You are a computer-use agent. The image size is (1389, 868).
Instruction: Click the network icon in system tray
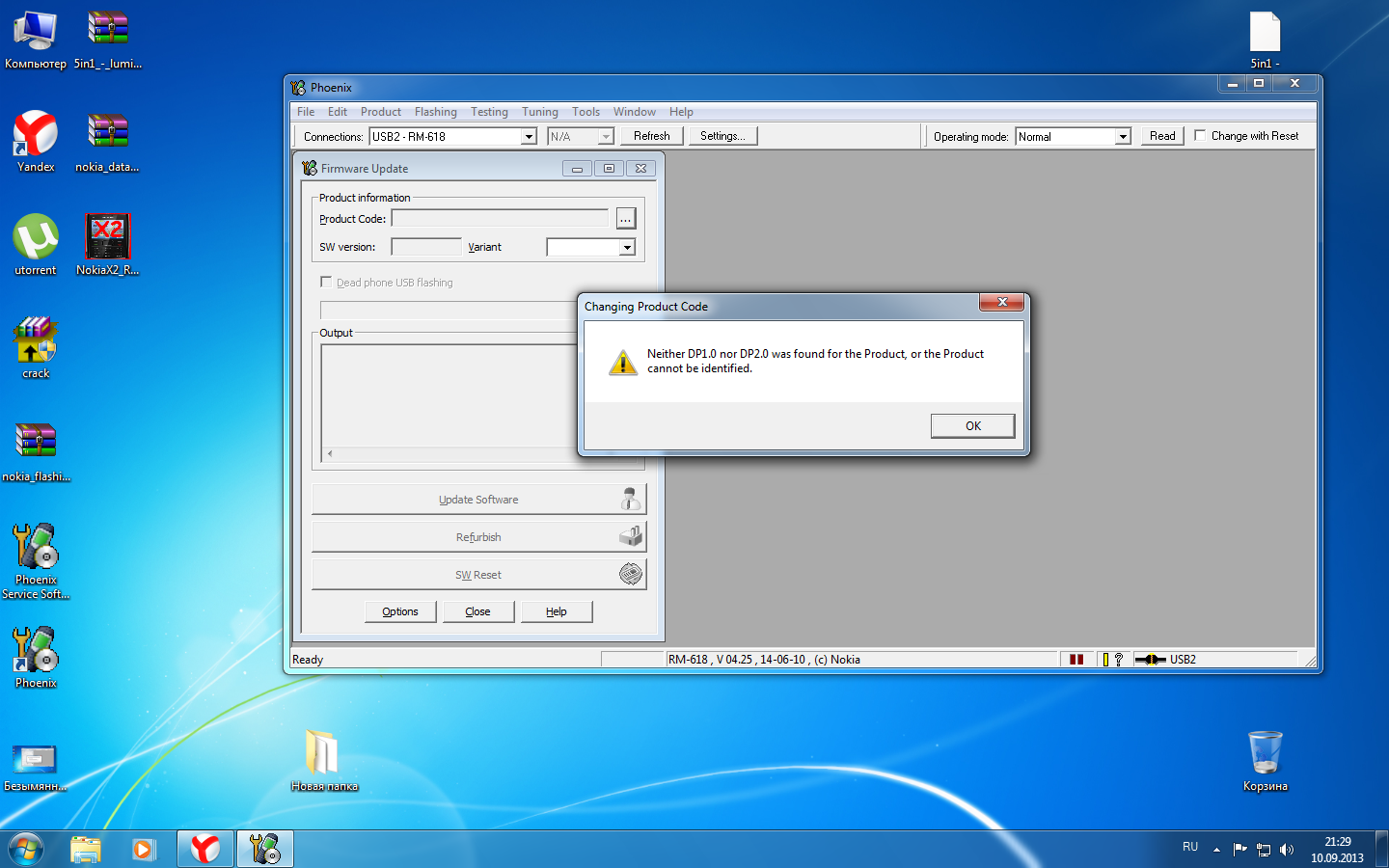pyautogui.click(x=1263, y=850)
